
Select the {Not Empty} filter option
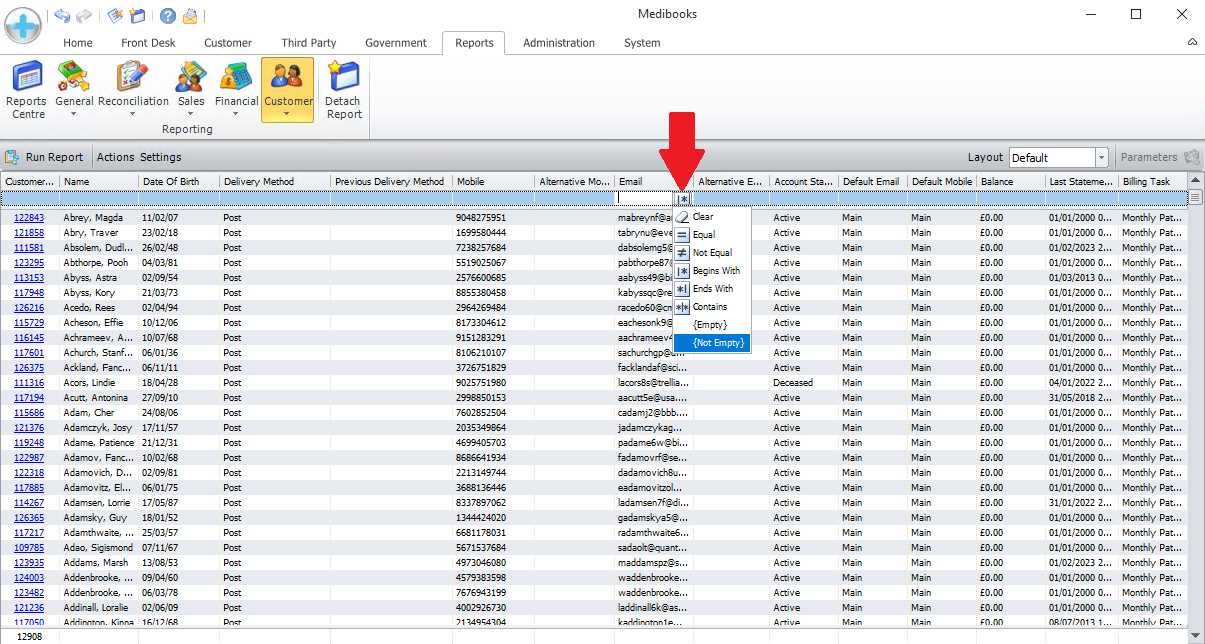[x=718, y=343]
